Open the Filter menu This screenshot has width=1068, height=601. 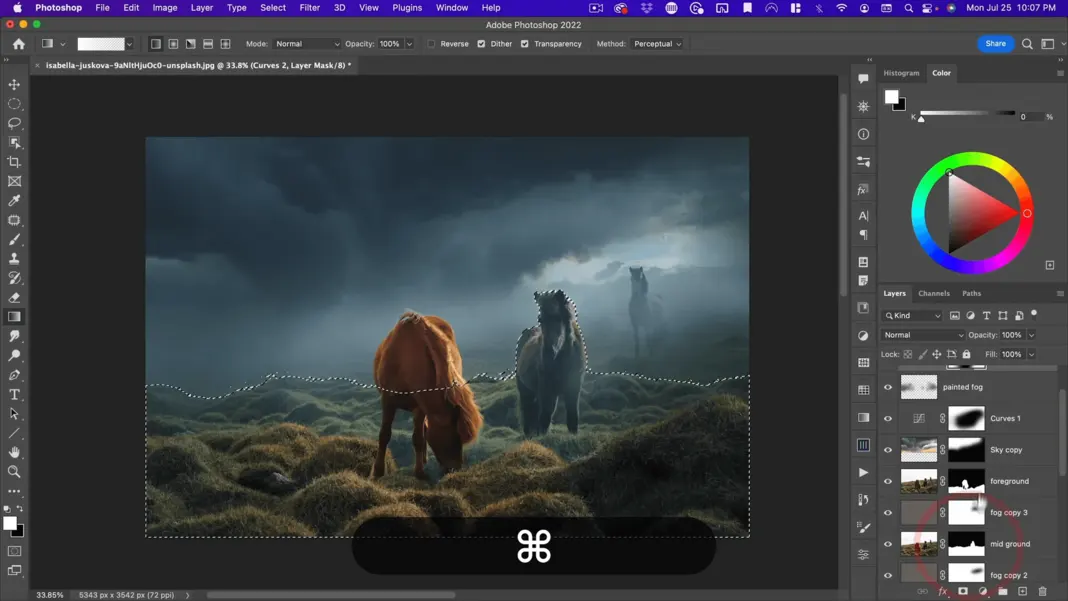click(x=309, y=7)
